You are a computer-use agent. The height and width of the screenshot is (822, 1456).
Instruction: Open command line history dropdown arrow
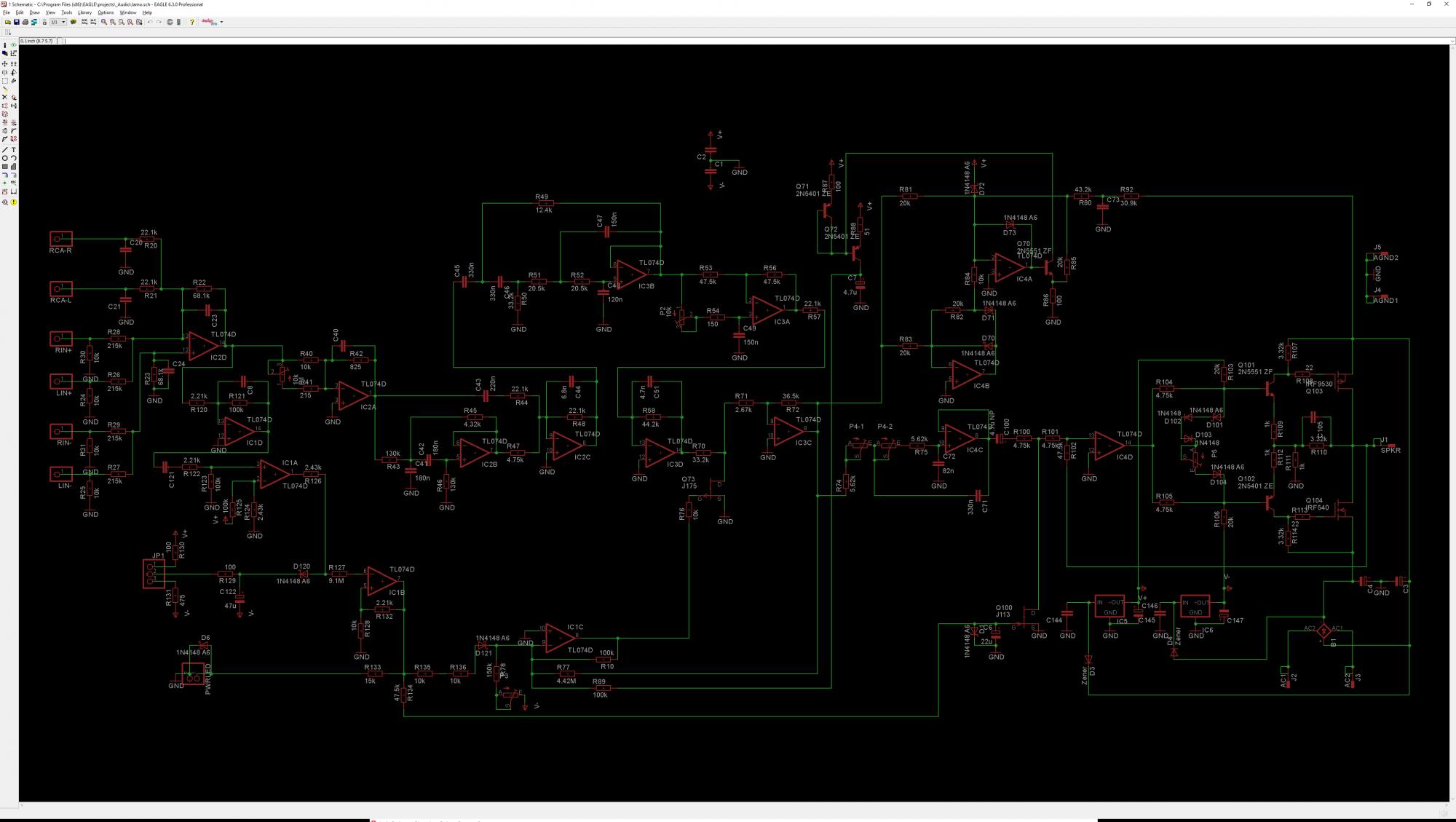1452,41
